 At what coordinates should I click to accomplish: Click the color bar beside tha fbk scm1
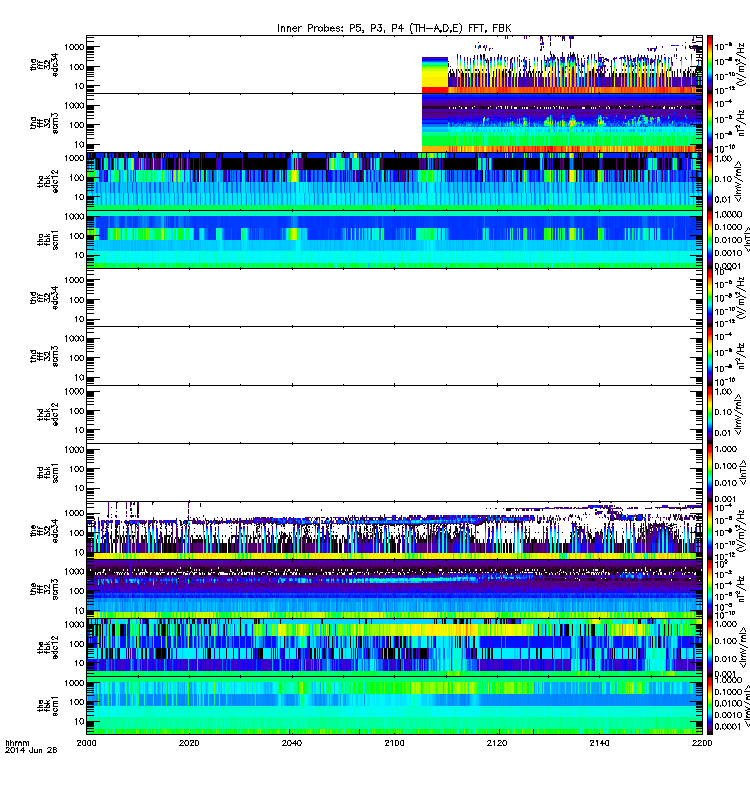[710, 239]
